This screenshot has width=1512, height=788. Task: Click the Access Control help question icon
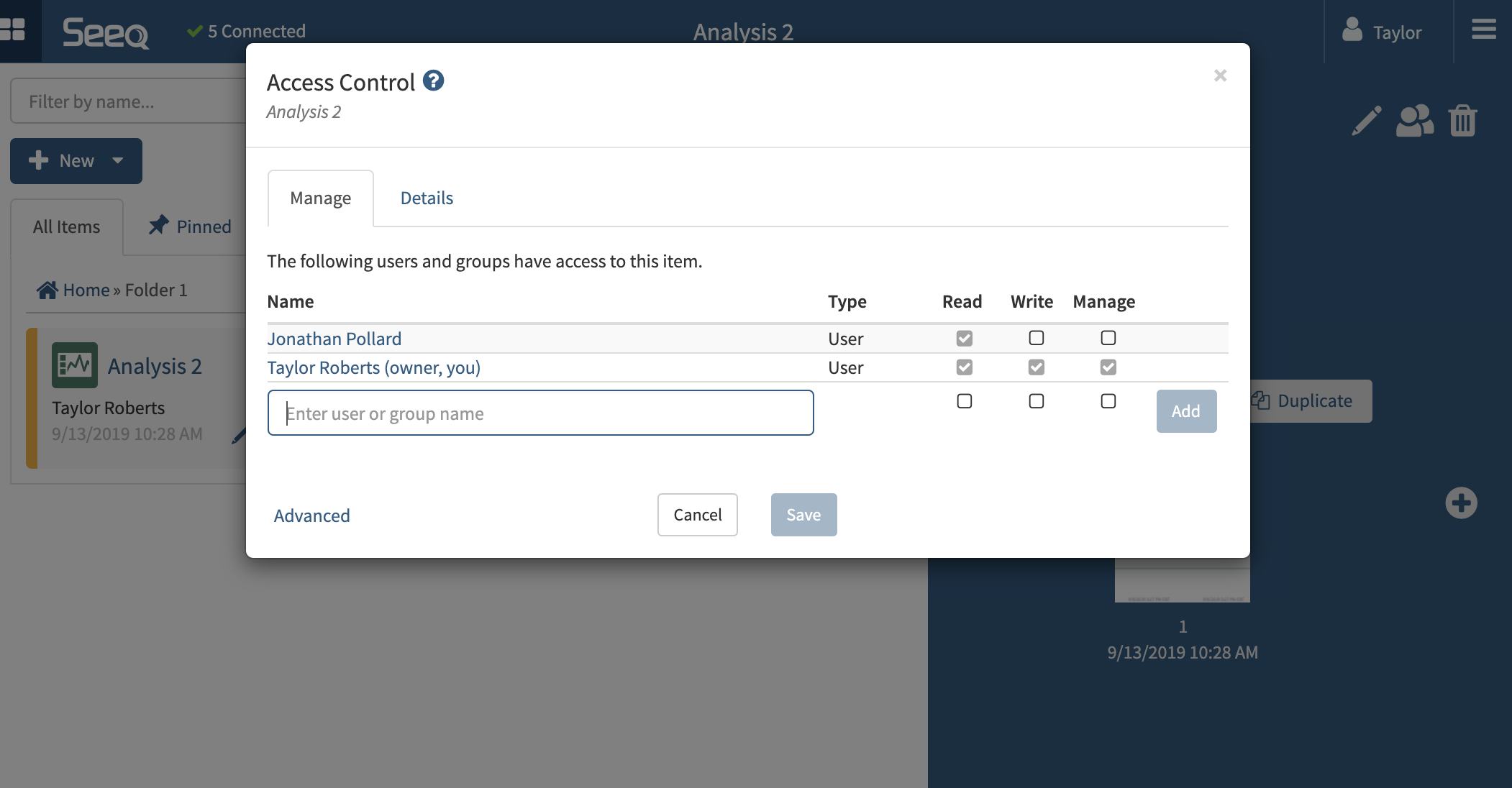(433, 81)
